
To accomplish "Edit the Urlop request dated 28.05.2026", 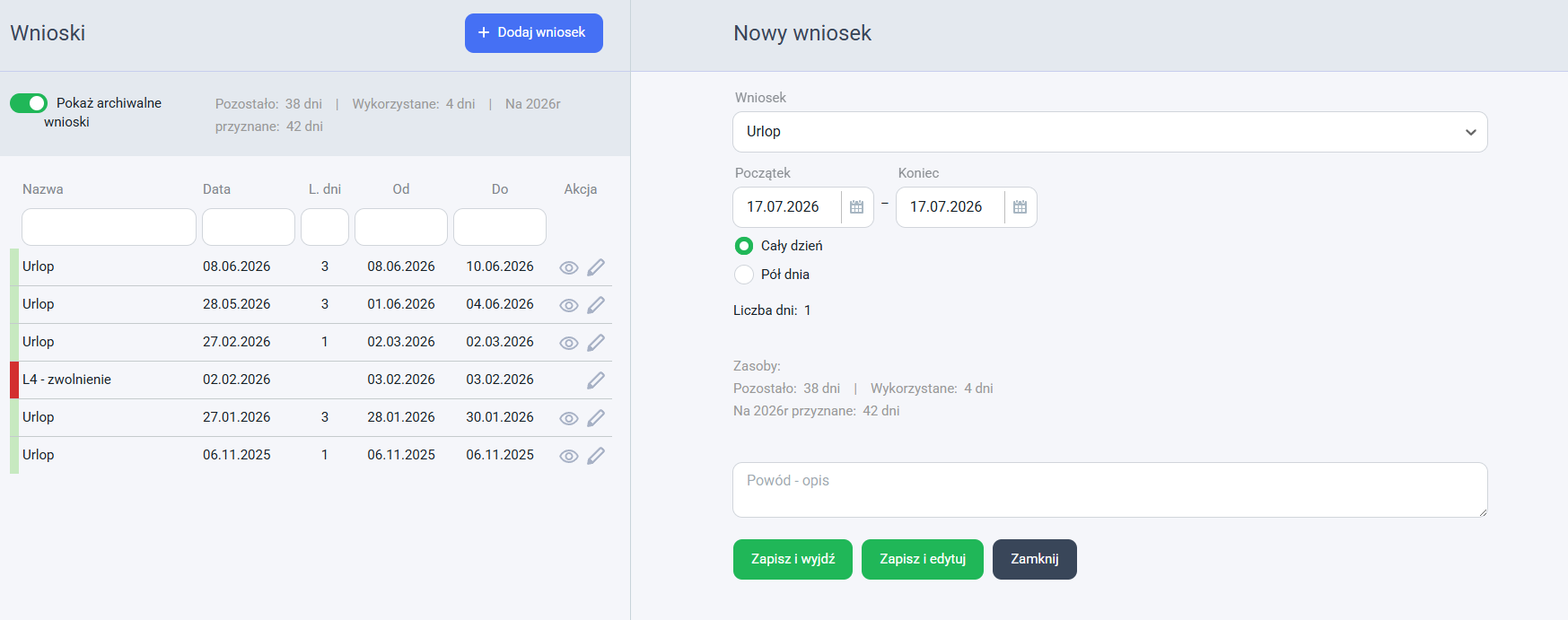I will (596, 305).
